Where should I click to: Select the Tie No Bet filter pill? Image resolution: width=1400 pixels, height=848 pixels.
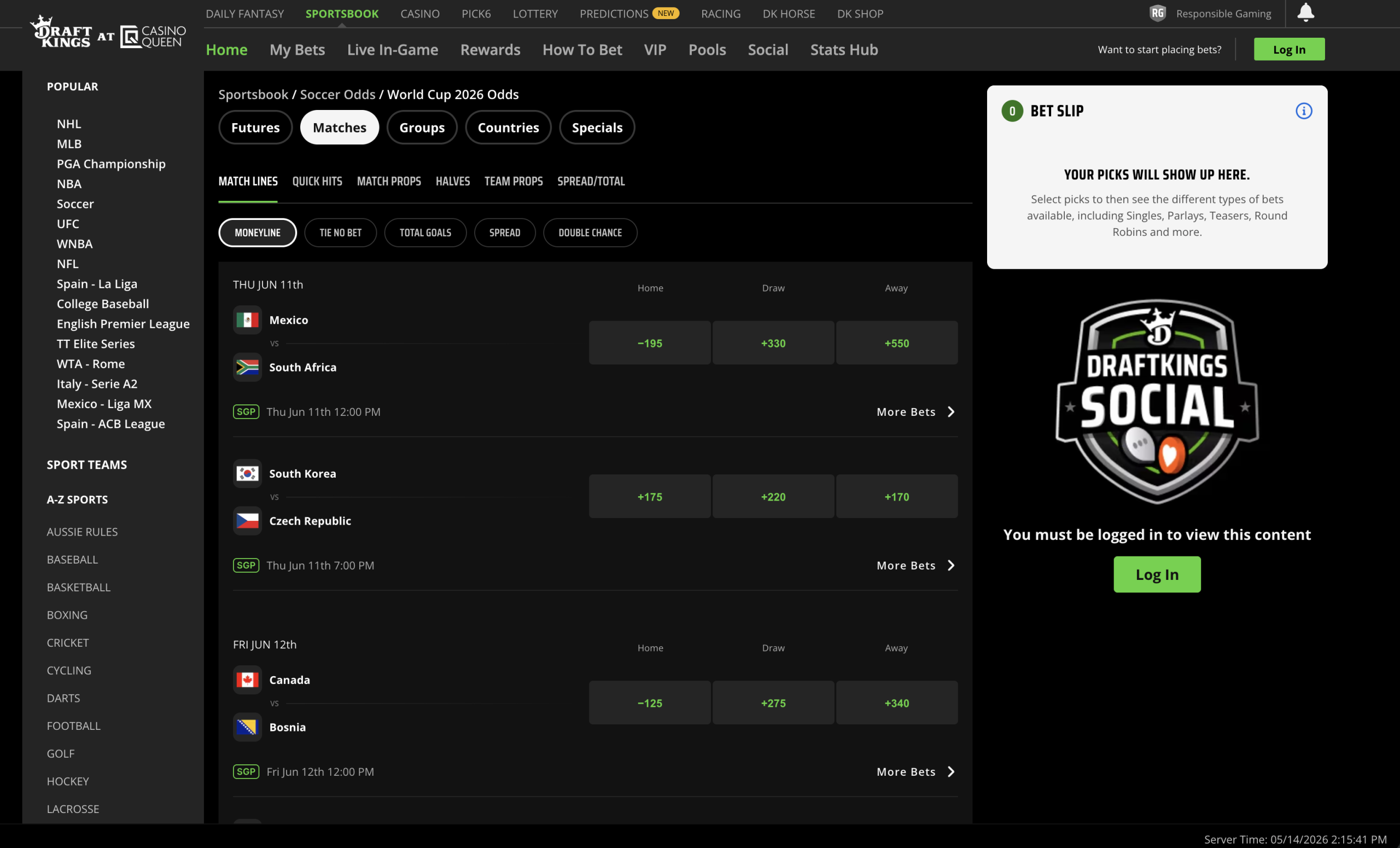pyautogui.click(x=340, y=233)
